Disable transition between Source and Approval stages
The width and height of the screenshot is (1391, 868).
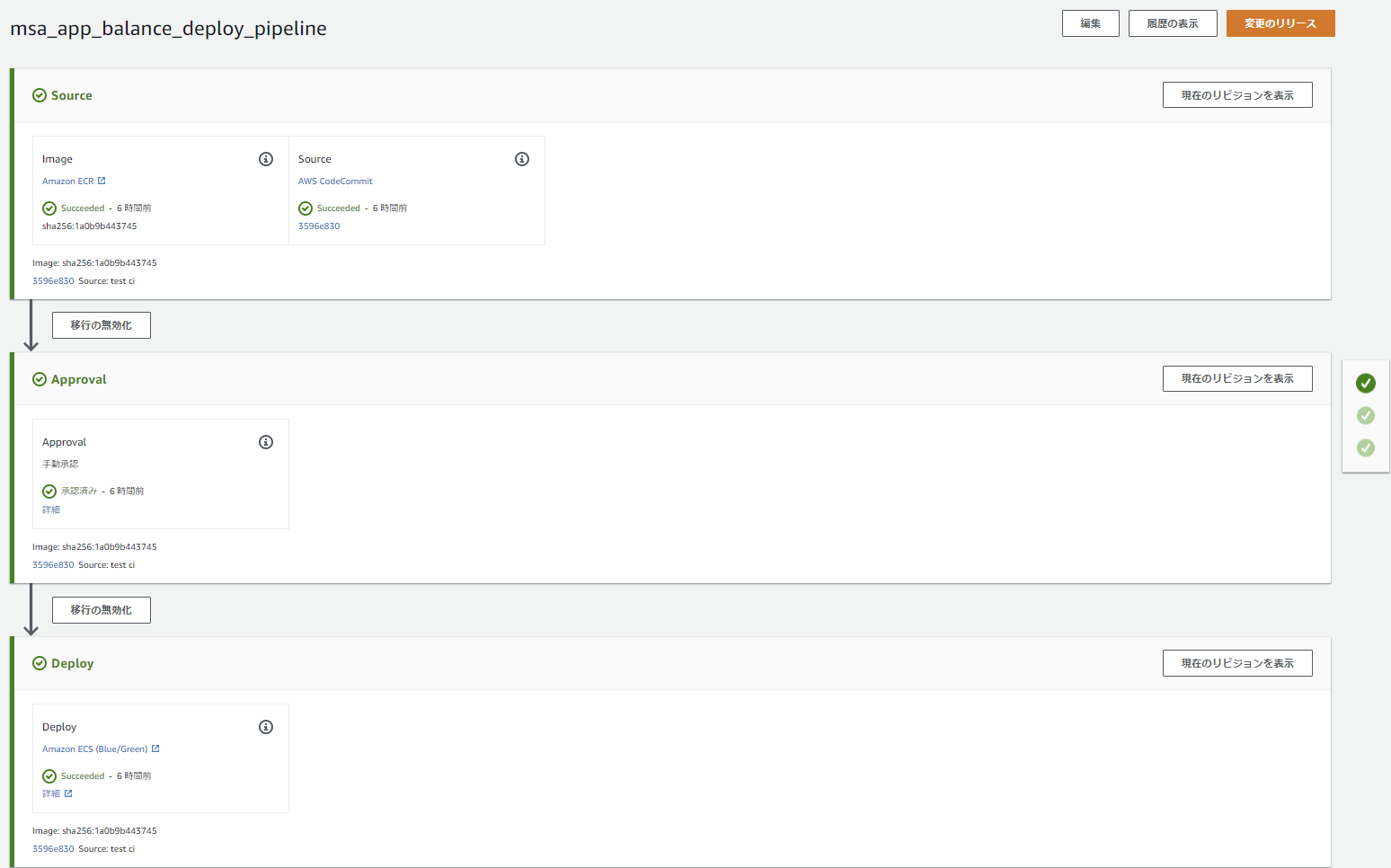pos(102,325)
